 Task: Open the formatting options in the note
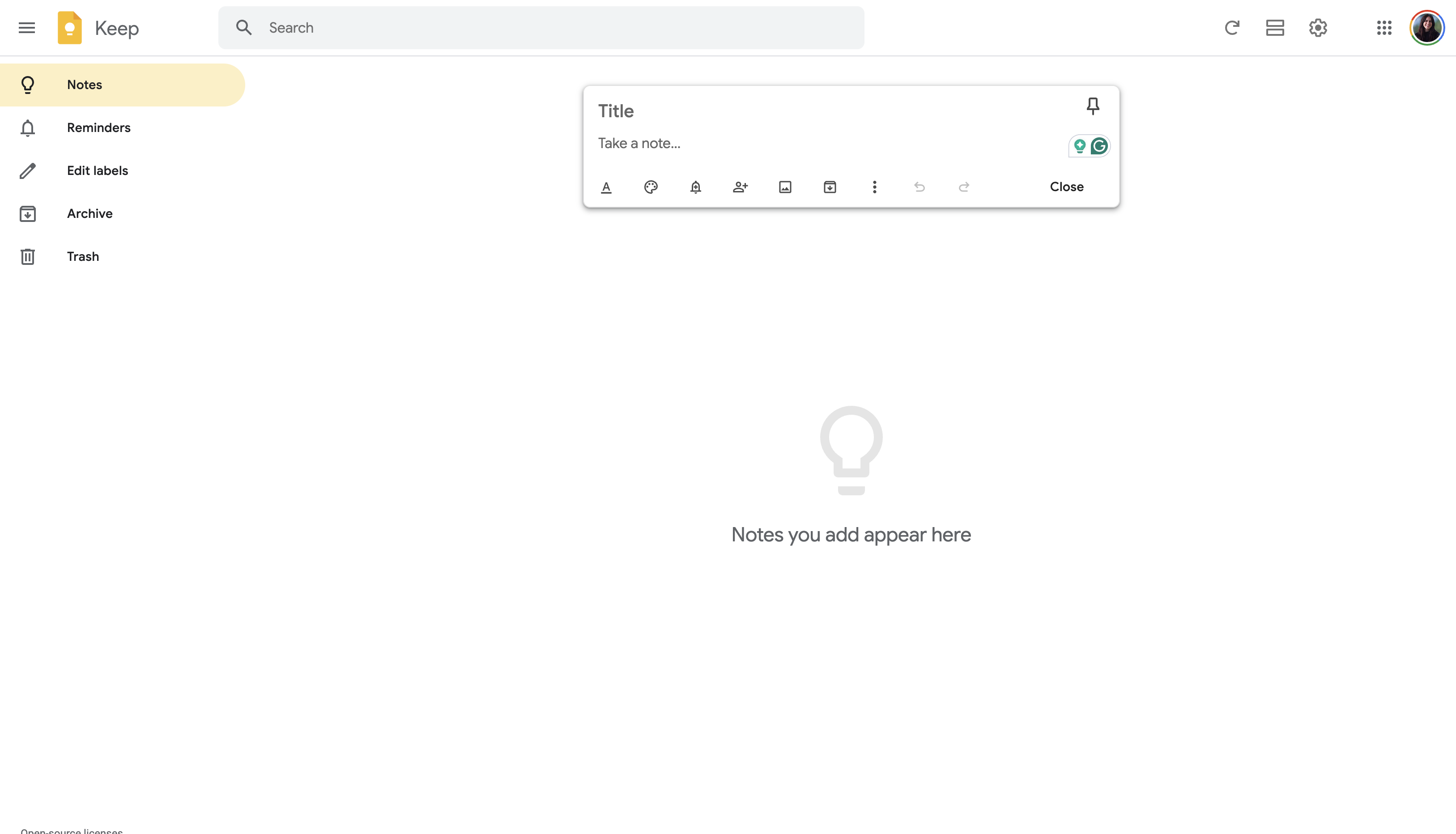click(x=606, y=187)
